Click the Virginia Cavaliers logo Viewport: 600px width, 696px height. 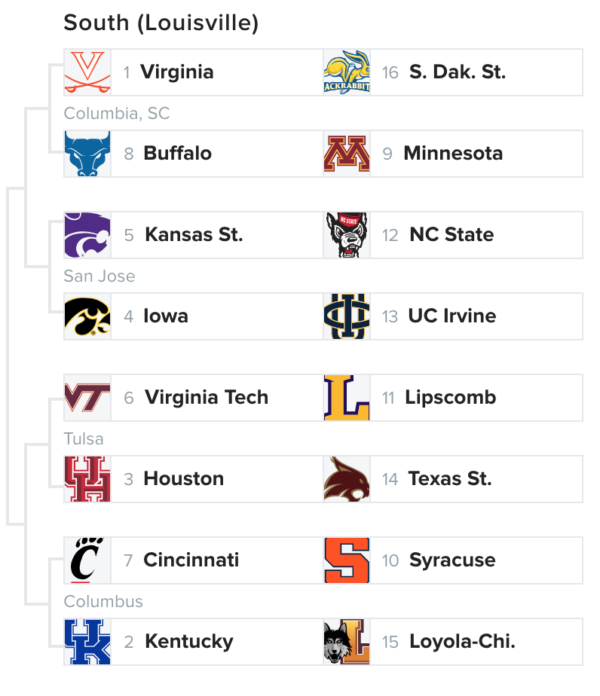(87, 72)
